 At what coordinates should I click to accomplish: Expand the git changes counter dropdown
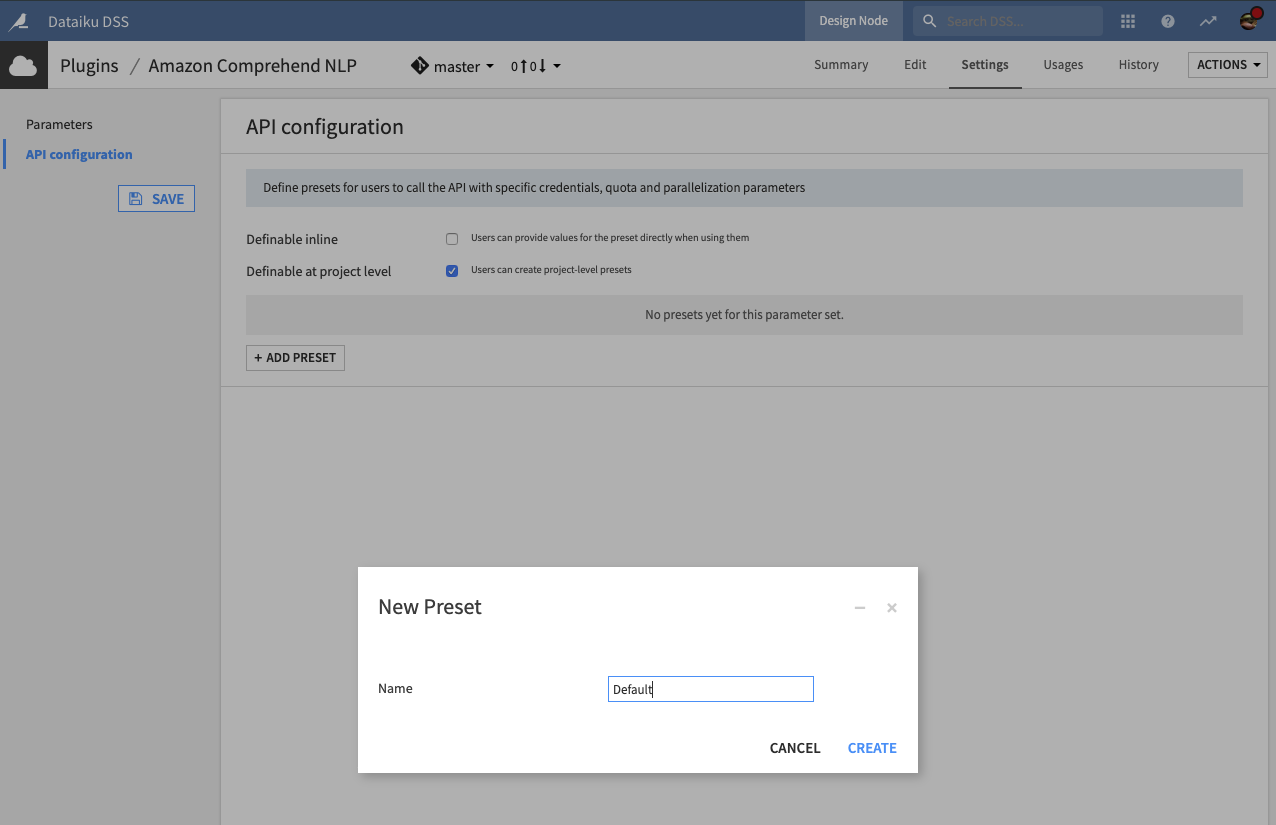point(535,66)
